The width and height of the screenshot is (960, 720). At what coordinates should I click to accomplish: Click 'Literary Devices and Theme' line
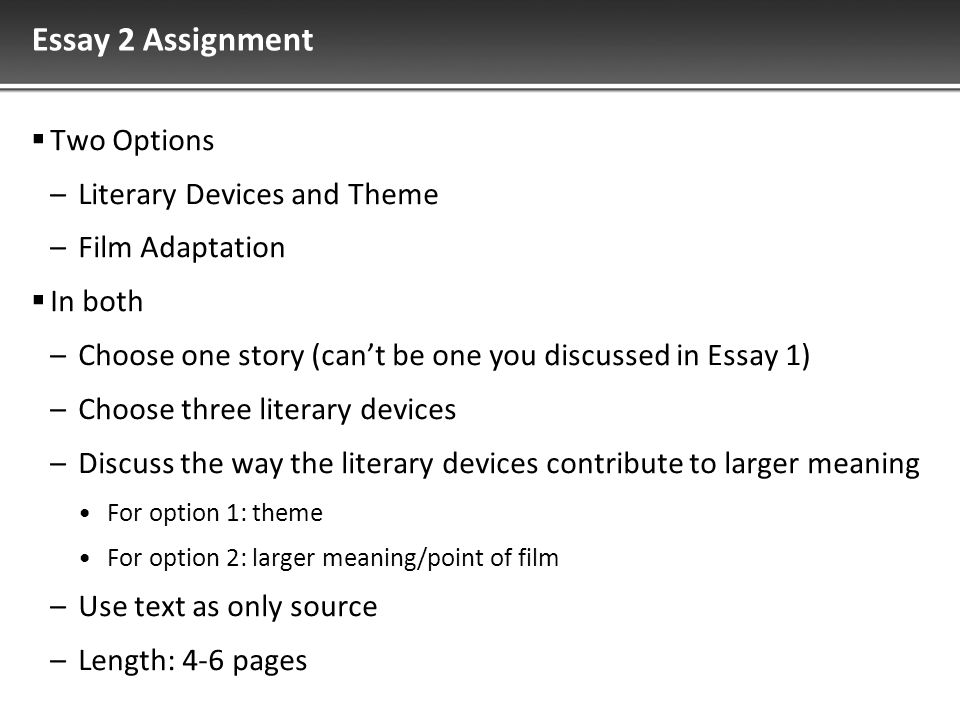pyautogui.click(x=258, y=195)
